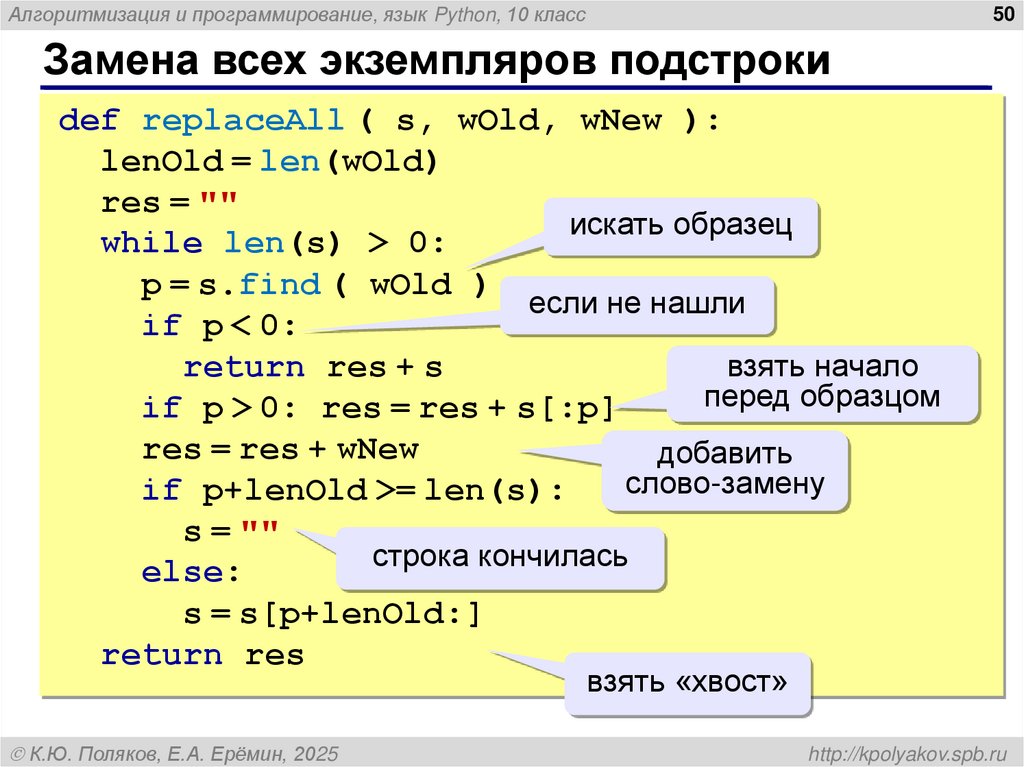
Task: Click the 'если не нашли' callout
Action: click(637, 304)
